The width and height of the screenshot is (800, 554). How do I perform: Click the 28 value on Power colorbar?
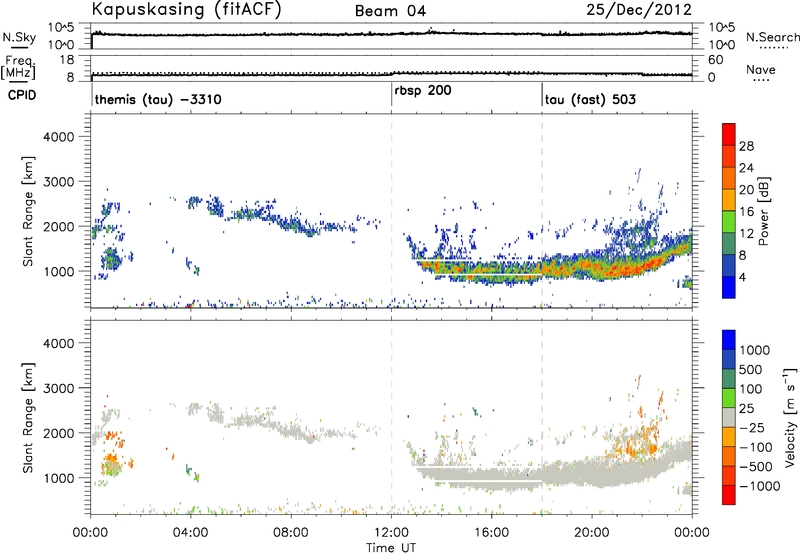746,146
